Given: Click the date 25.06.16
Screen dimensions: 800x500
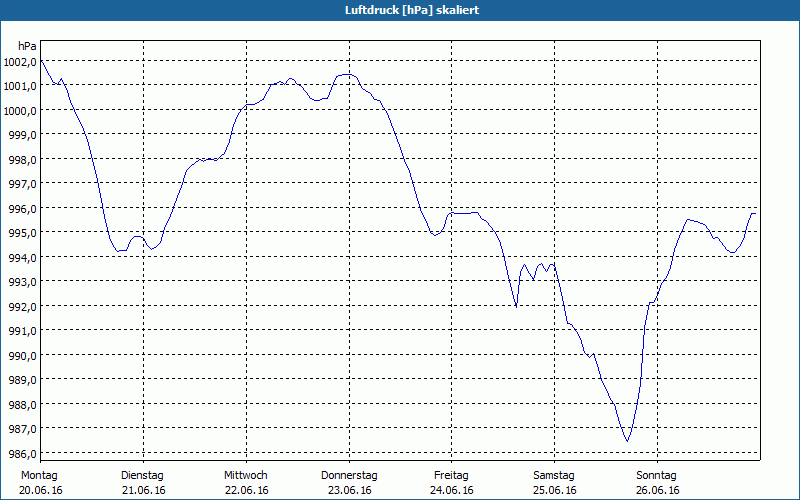Looking at the screenshot, I should [555, 490].
